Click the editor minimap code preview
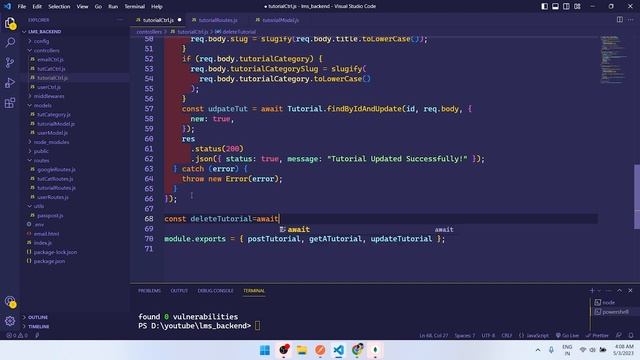 (x=612, y=59)
